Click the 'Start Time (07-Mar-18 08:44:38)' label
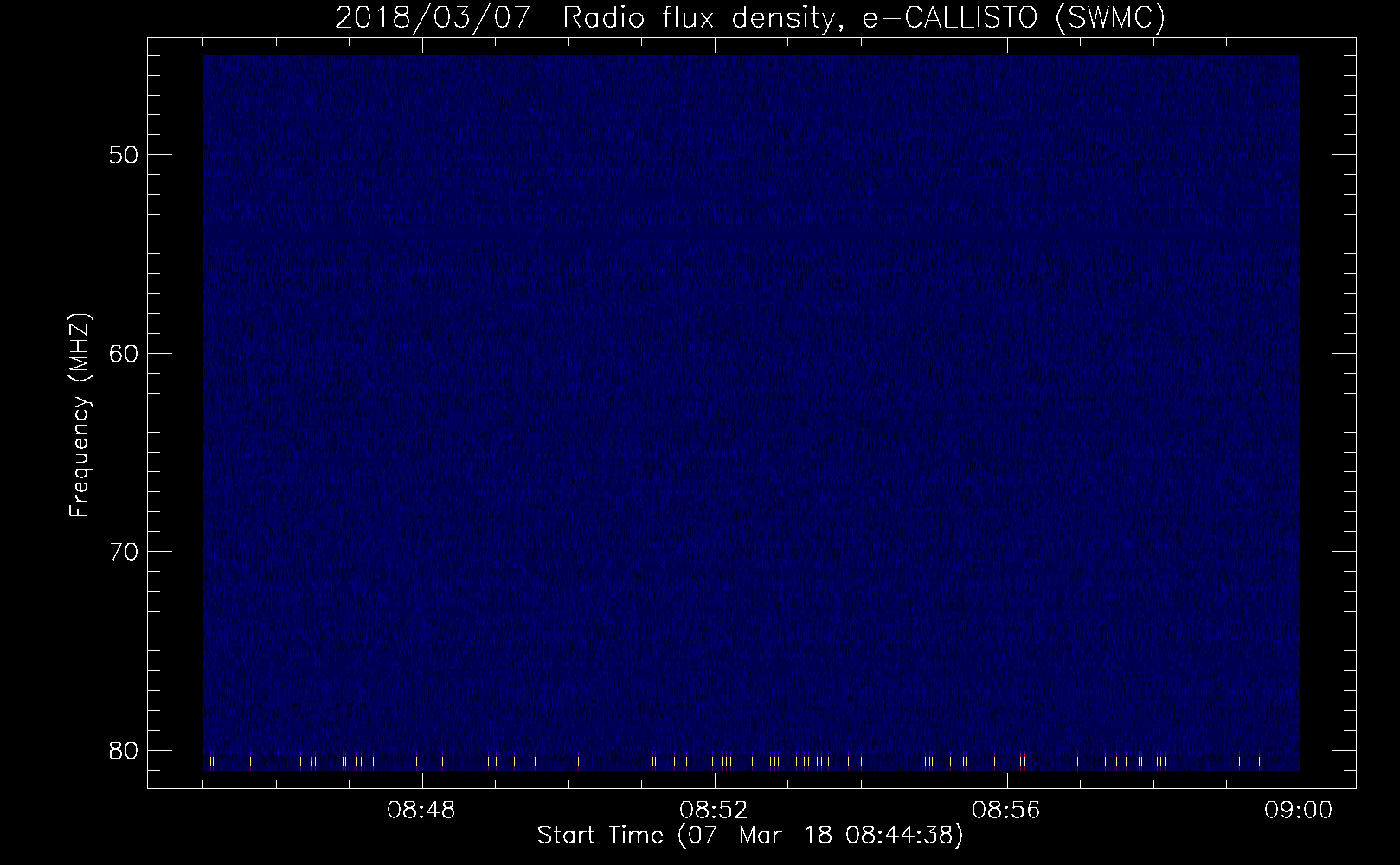The width and height of the screenshot is (1400, 865). (750, 836)
